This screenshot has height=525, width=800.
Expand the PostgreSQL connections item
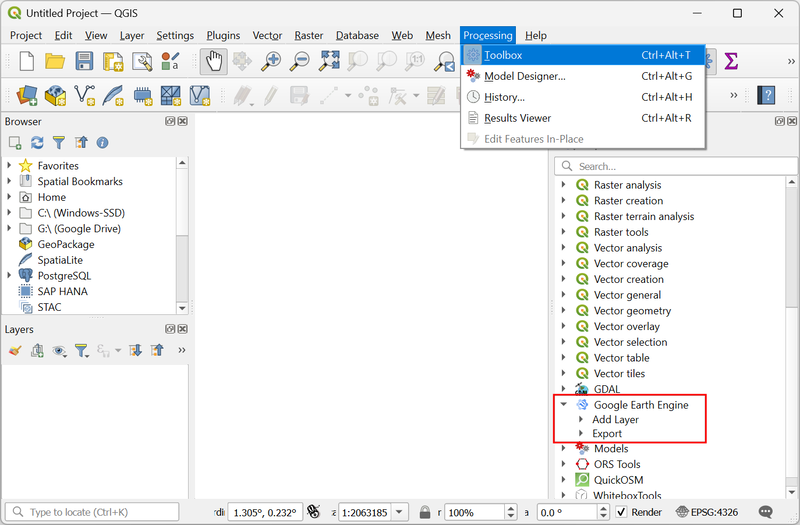point(9,276)
